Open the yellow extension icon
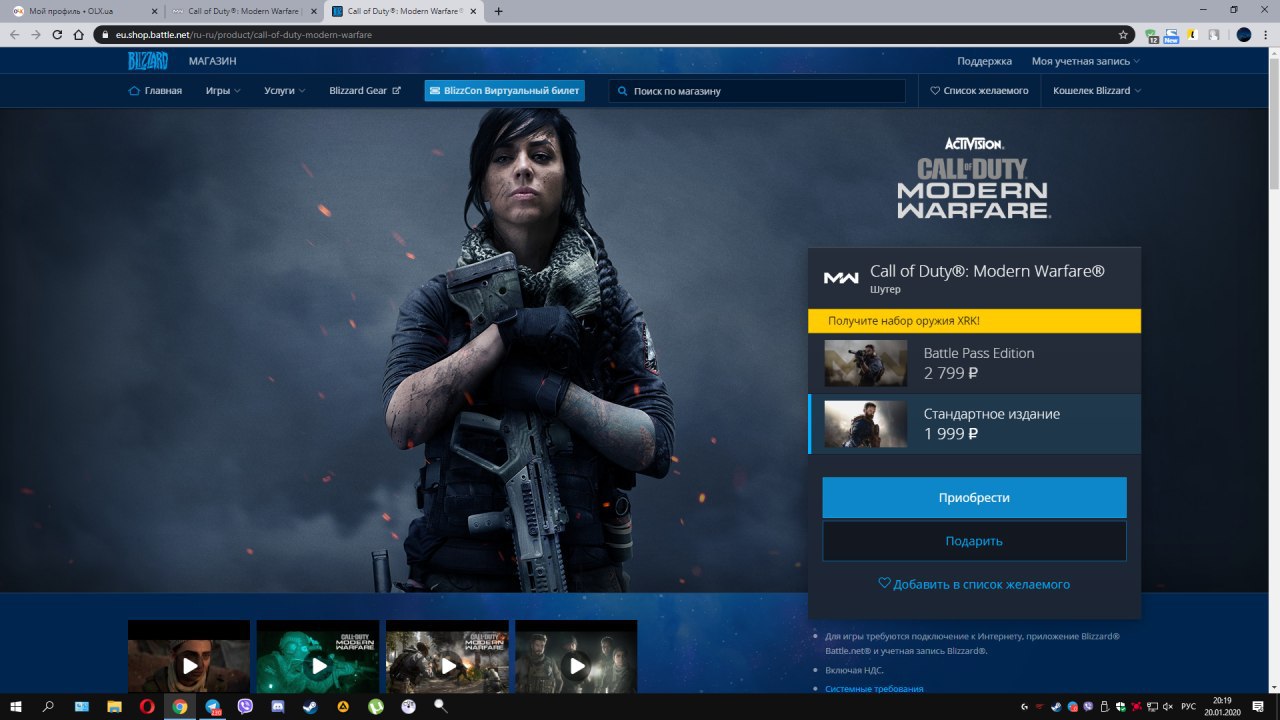The height and width of the screenshot is (720, 1280). tap(1193, 34)
